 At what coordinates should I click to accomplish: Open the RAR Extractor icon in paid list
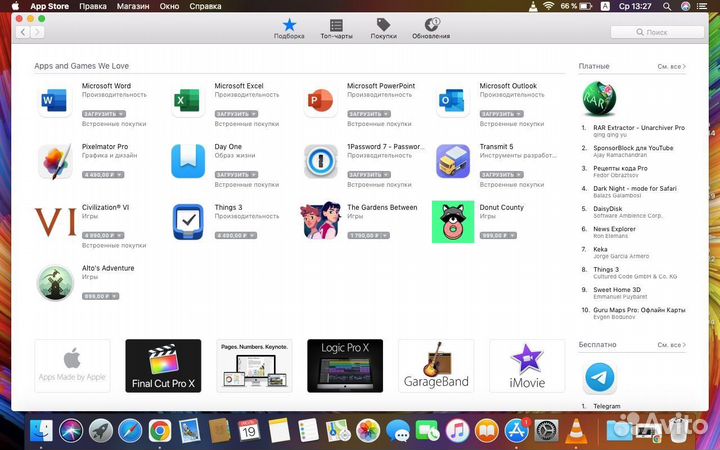[x=599, y=99]
